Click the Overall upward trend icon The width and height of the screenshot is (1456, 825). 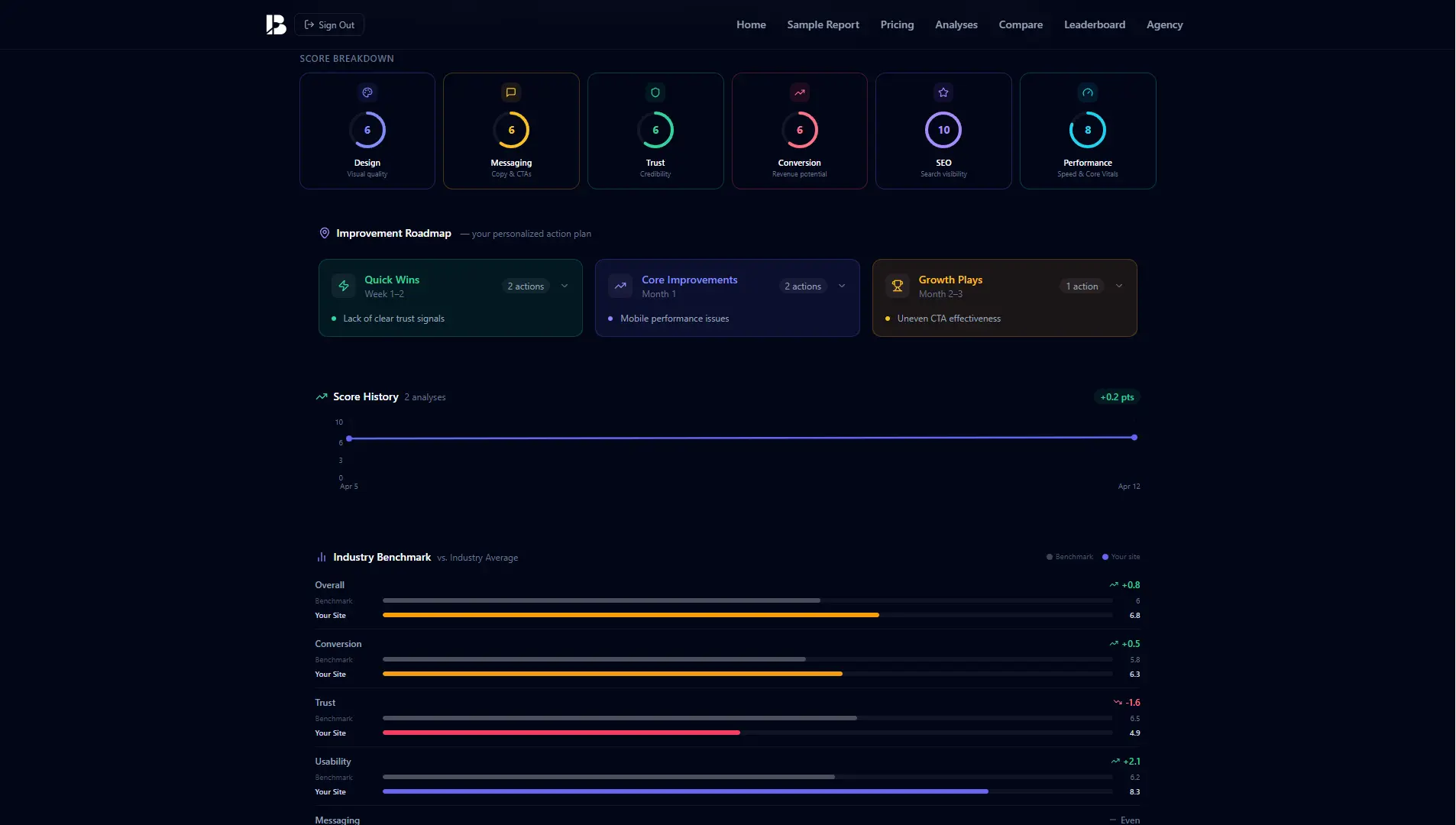1114,584
